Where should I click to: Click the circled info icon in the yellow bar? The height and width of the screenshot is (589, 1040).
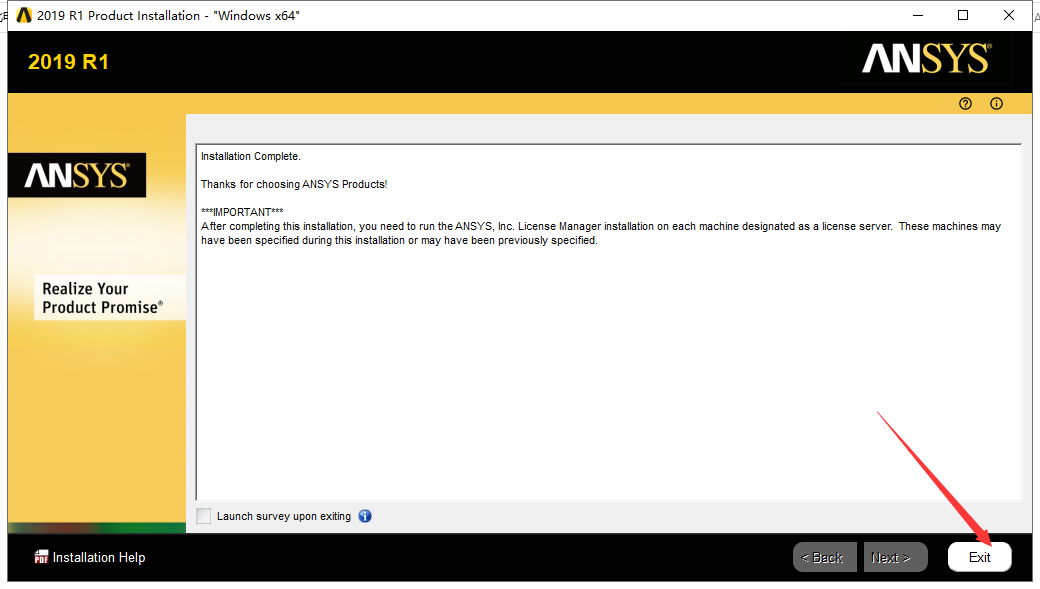click(996, 103)
